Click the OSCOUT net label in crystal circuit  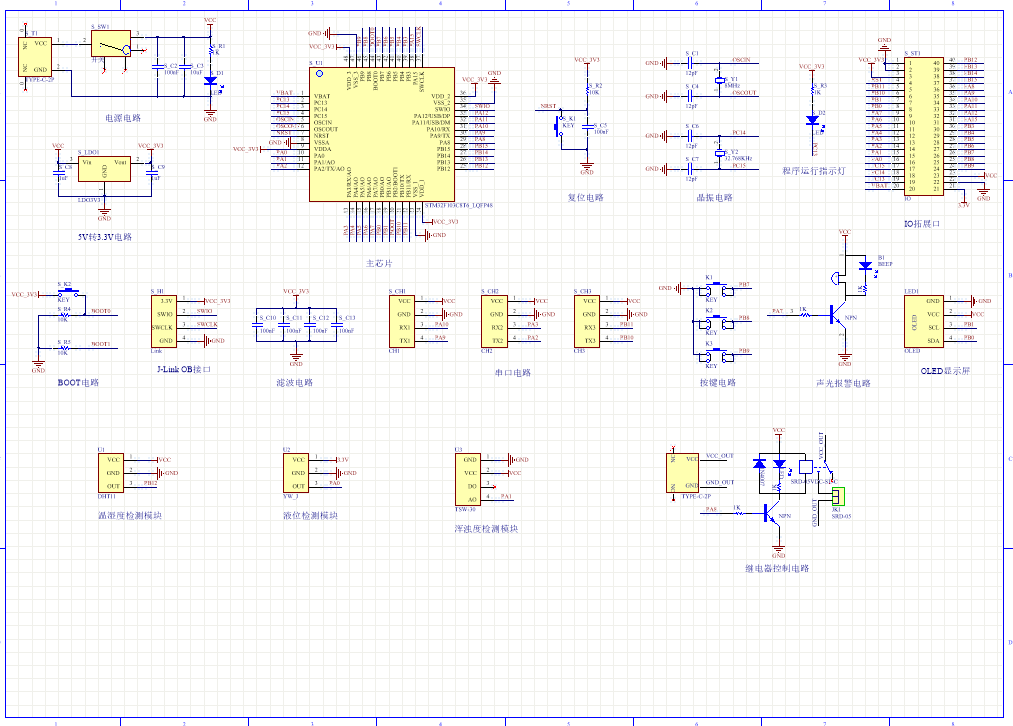point(744,93)
